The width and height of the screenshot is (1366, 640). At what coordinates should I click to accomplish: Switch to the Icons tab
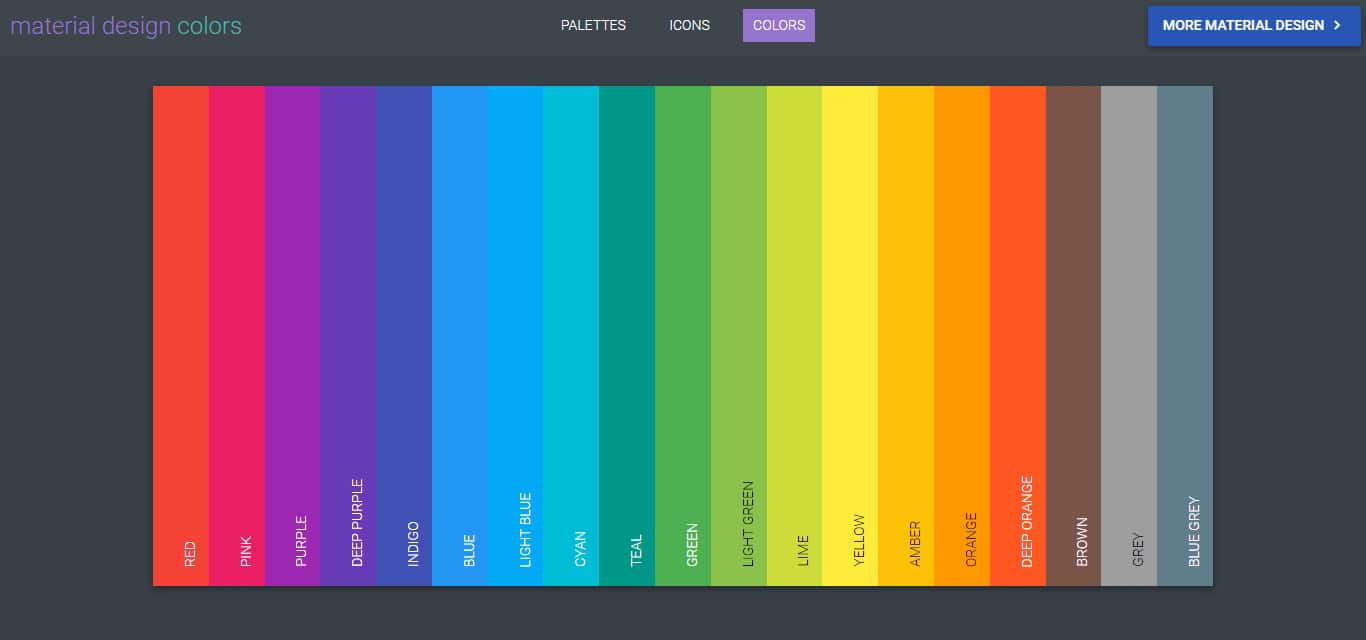click(x=690, y=25)
